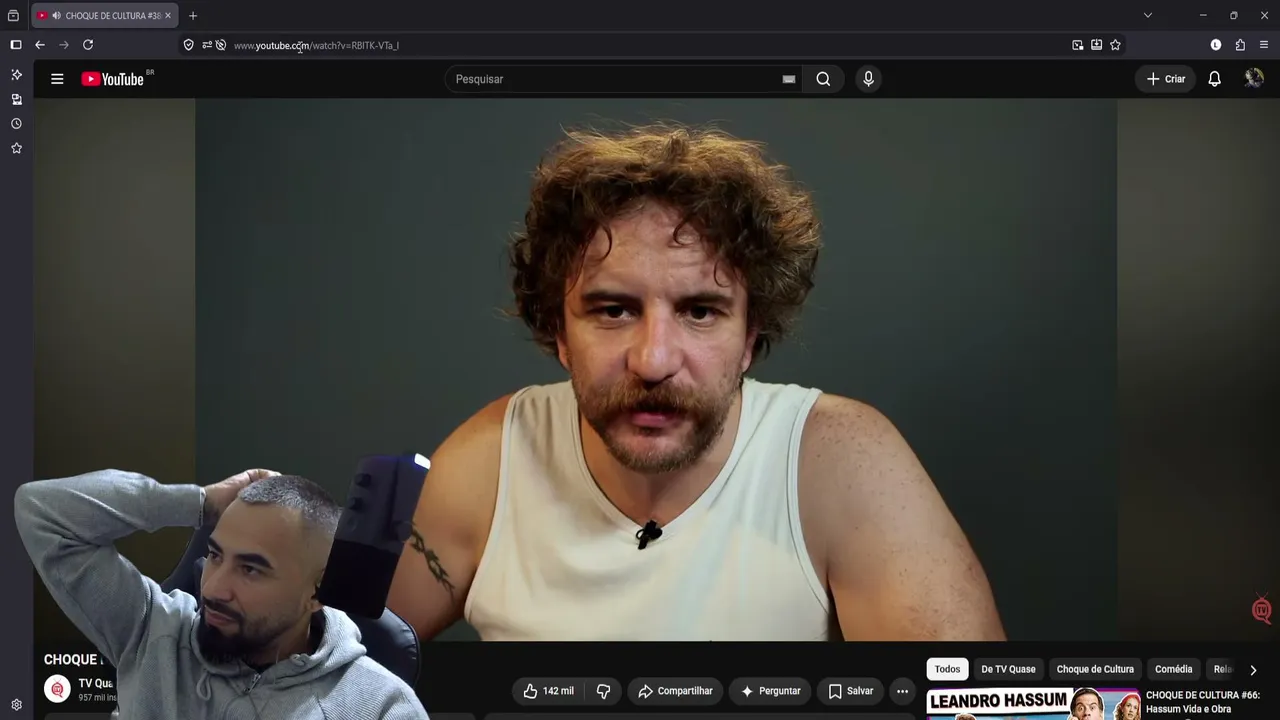Close the CHOQUE DE CULTURA tab

(168, 16)
